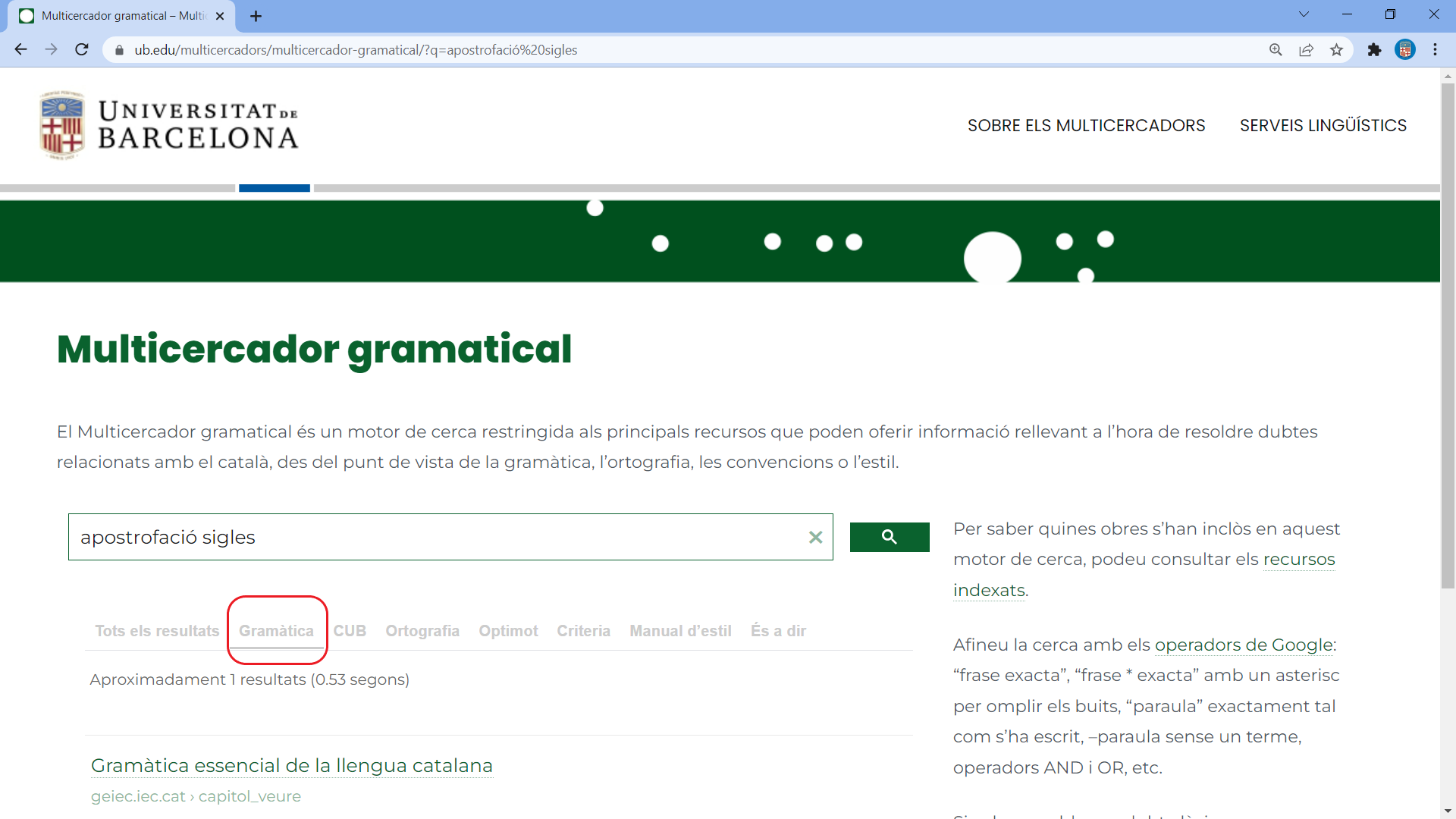The height and width of the screenshot is (819, 1456).
Task: Open the Optimot results tab
Action: (508, 631)
